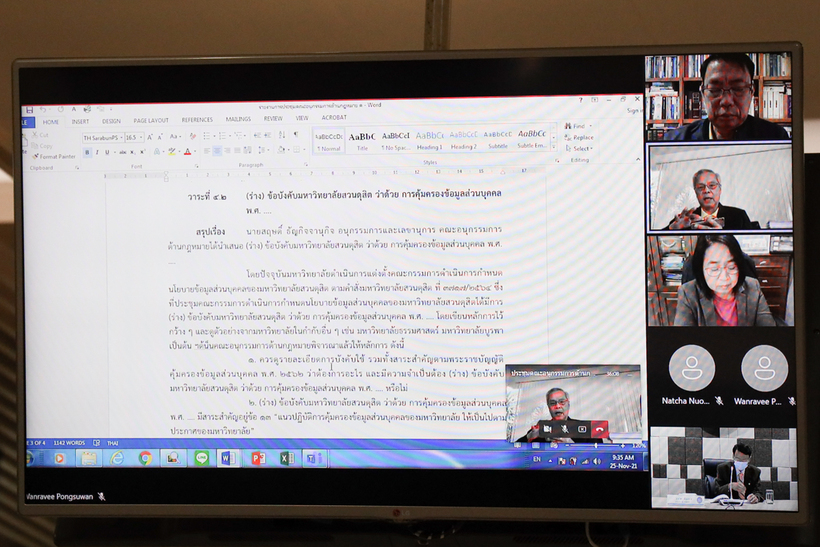Click the Numbering list icon
Screen dimensions: 820x547
[x=223, y=136]
